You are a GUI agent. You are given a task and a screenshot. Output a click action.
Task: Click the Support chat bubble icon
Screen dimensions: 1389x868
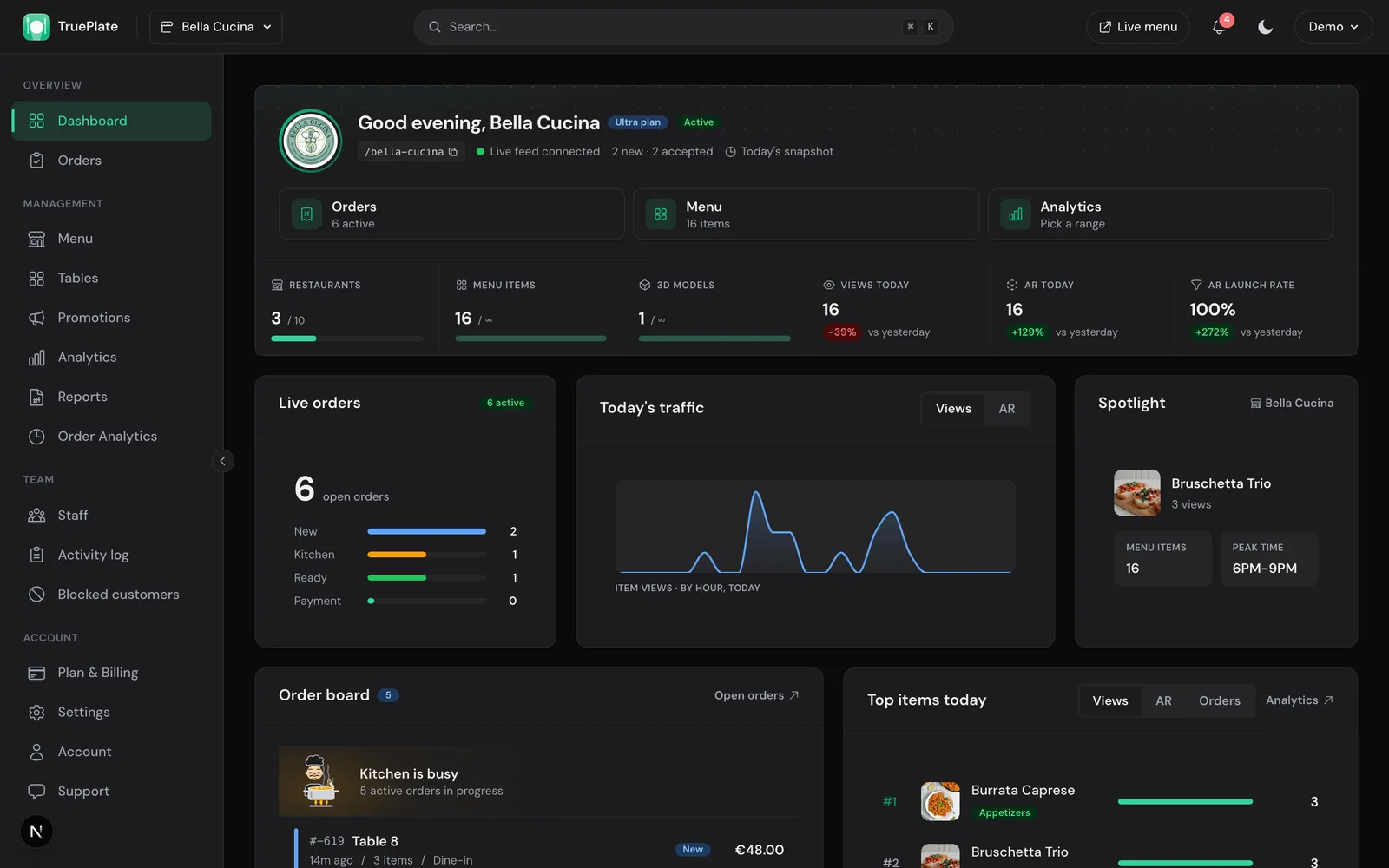coord(36,792)
